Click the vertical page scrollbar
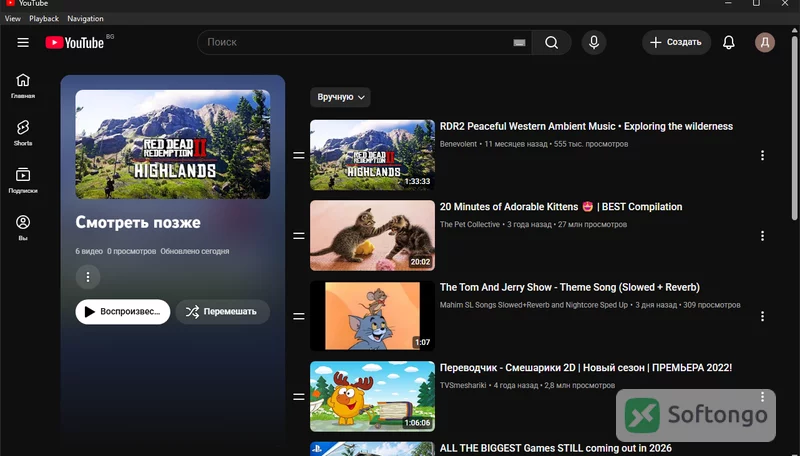Viewport: 800px width, 456px height. 794,128
